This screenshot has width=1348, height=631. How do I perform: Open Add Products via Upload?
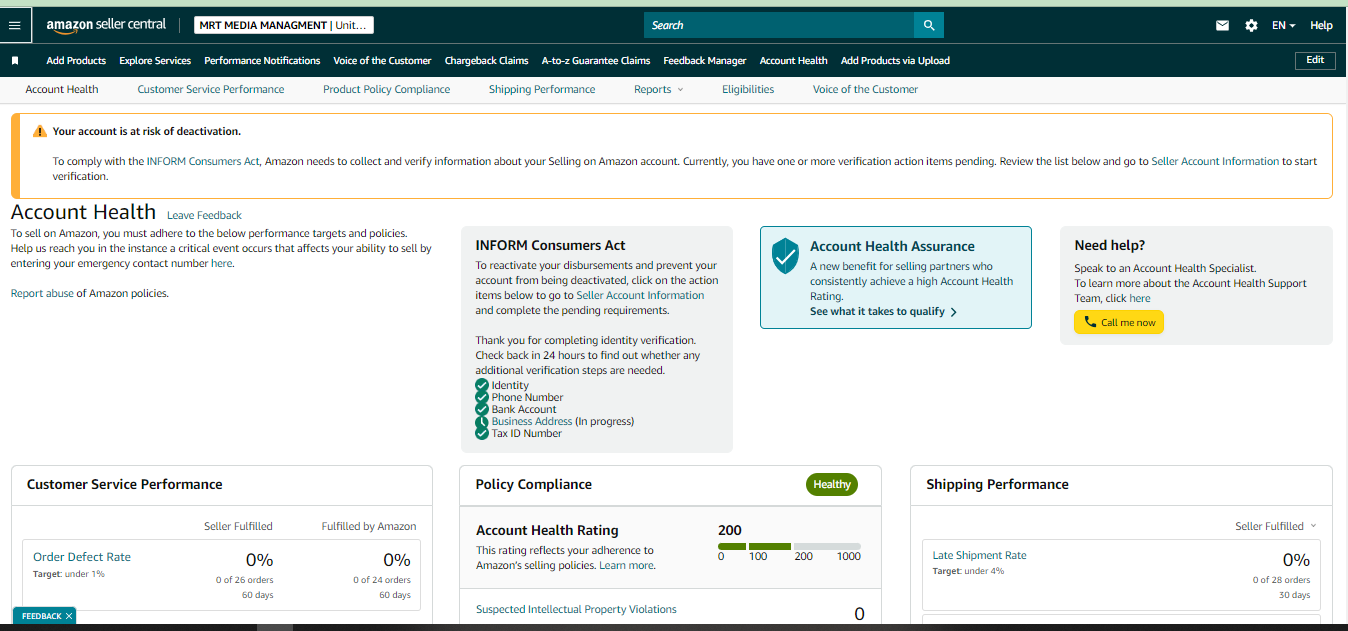pos(895,61)
